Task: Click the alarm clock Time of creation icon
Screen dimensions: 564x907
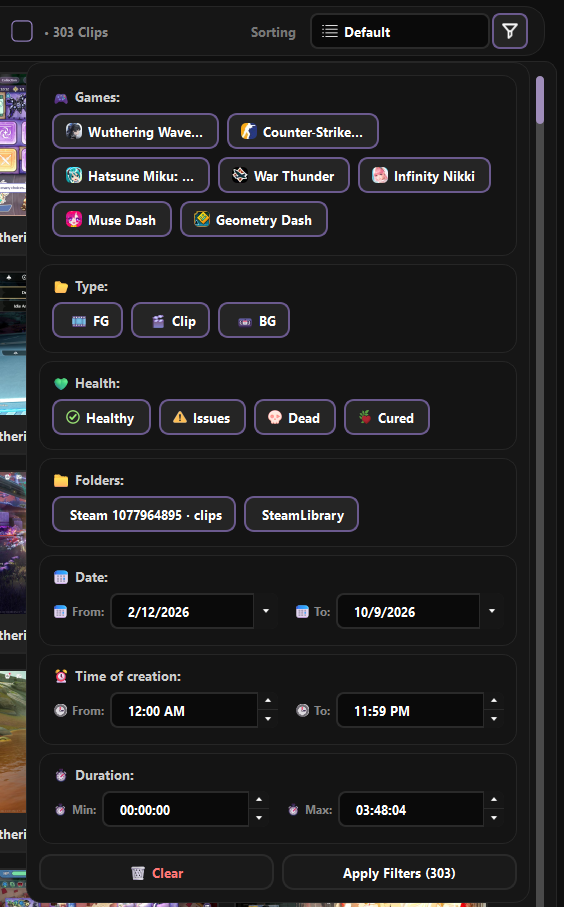Action: coord(61,676)
